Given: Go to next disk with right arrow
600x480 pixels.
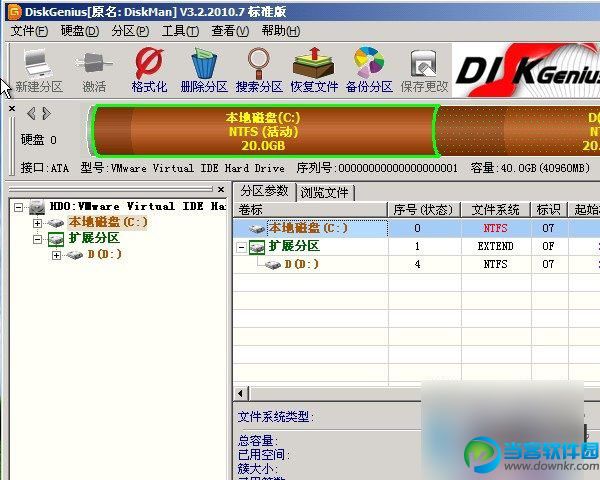Looking at the screenshot, I should click(x=46, y=113).
